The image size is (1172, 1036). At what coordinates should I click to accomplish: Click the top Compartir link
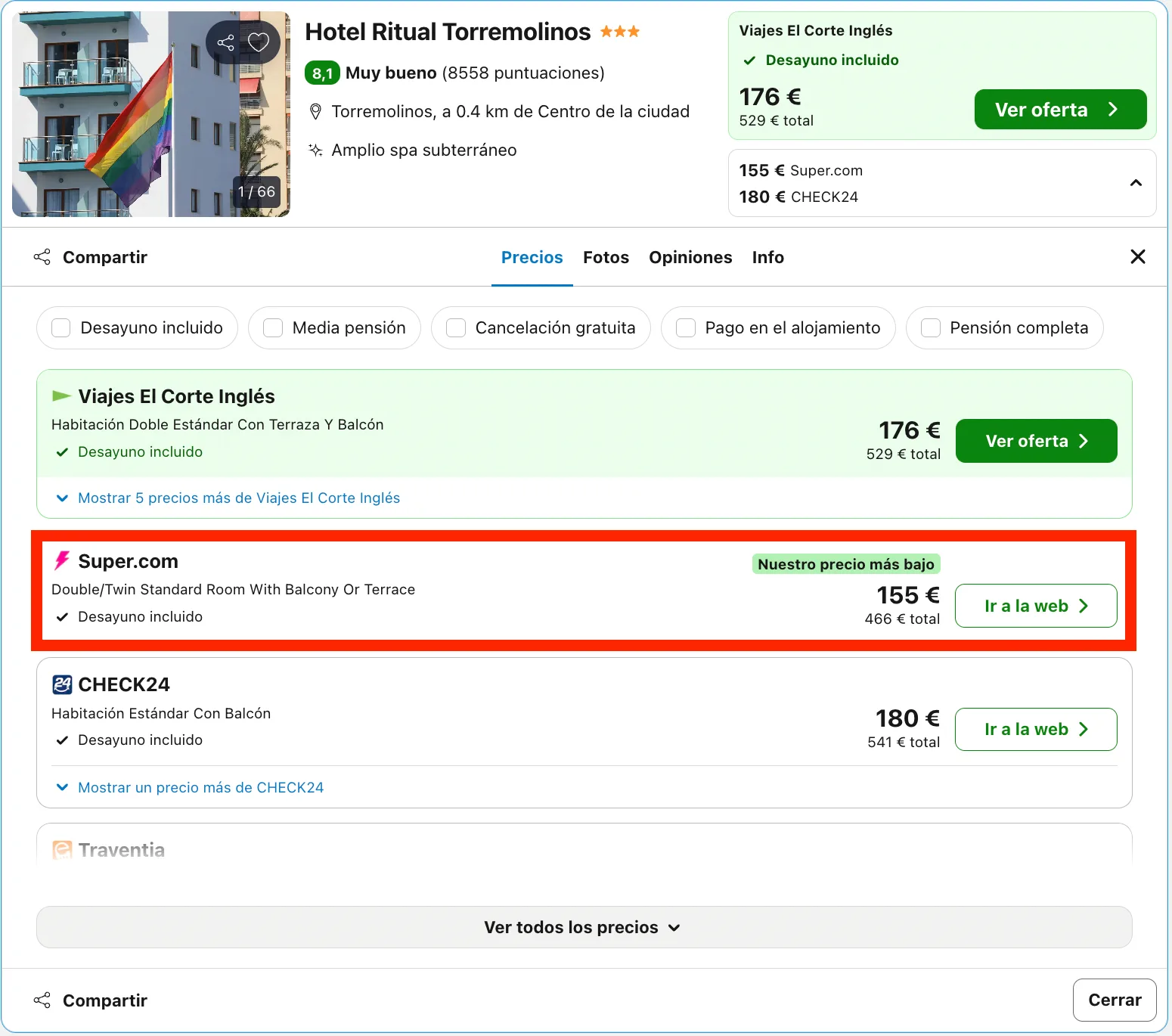pos(104,257)
